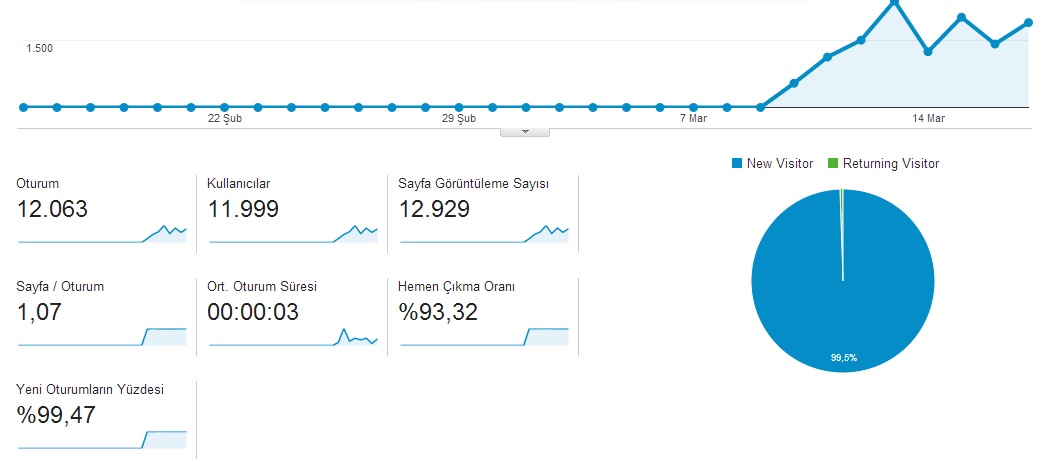Image resolution: width=1052 pixels, height=461 pixels.
Task: Open the Oturum metric sparkline
Action: click(102, 234)
